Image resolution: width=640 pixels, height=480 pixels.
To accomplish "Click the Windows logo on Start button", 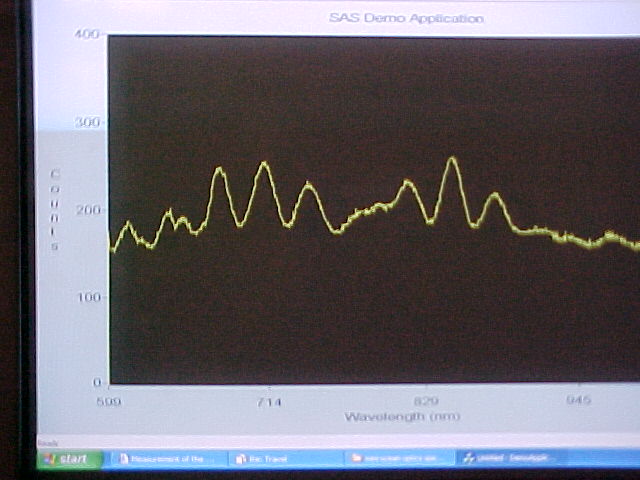I will [50, 459].
